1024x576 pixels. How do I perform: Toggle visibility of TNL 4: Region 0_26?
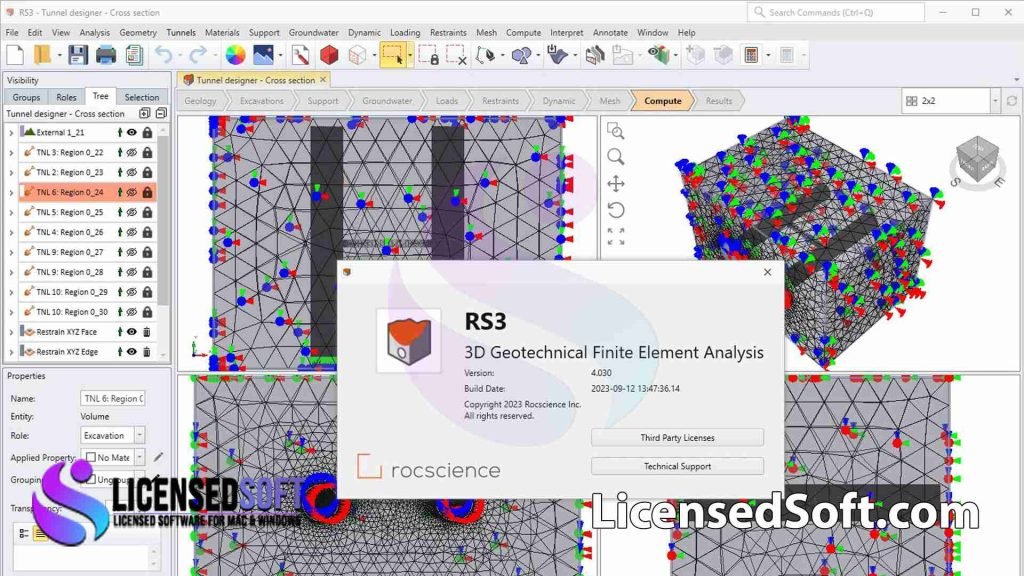coord(132,232)
